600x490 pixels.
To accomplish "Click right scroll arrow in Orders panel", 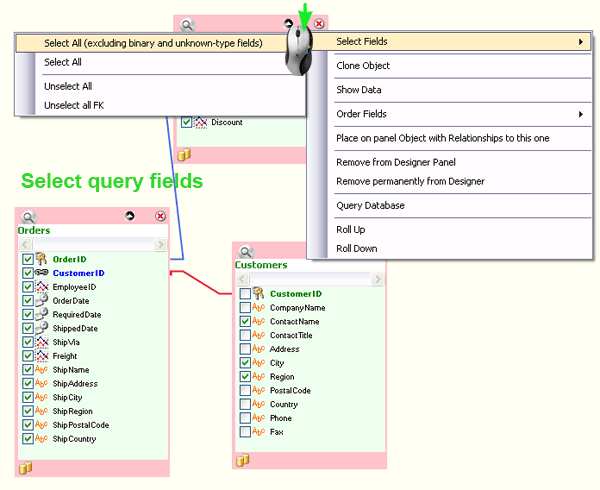I will 160,244.
